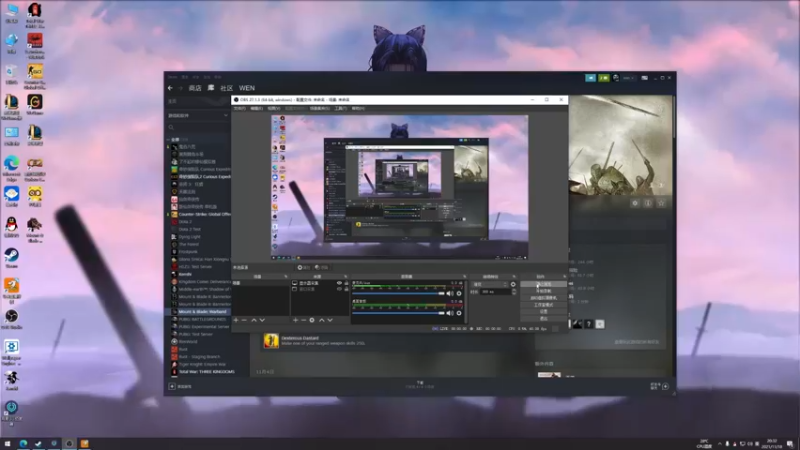The height and width of the screenshot is (450, 800).
Task: Toggle visibility of display capture source
Action: (339, 283)
